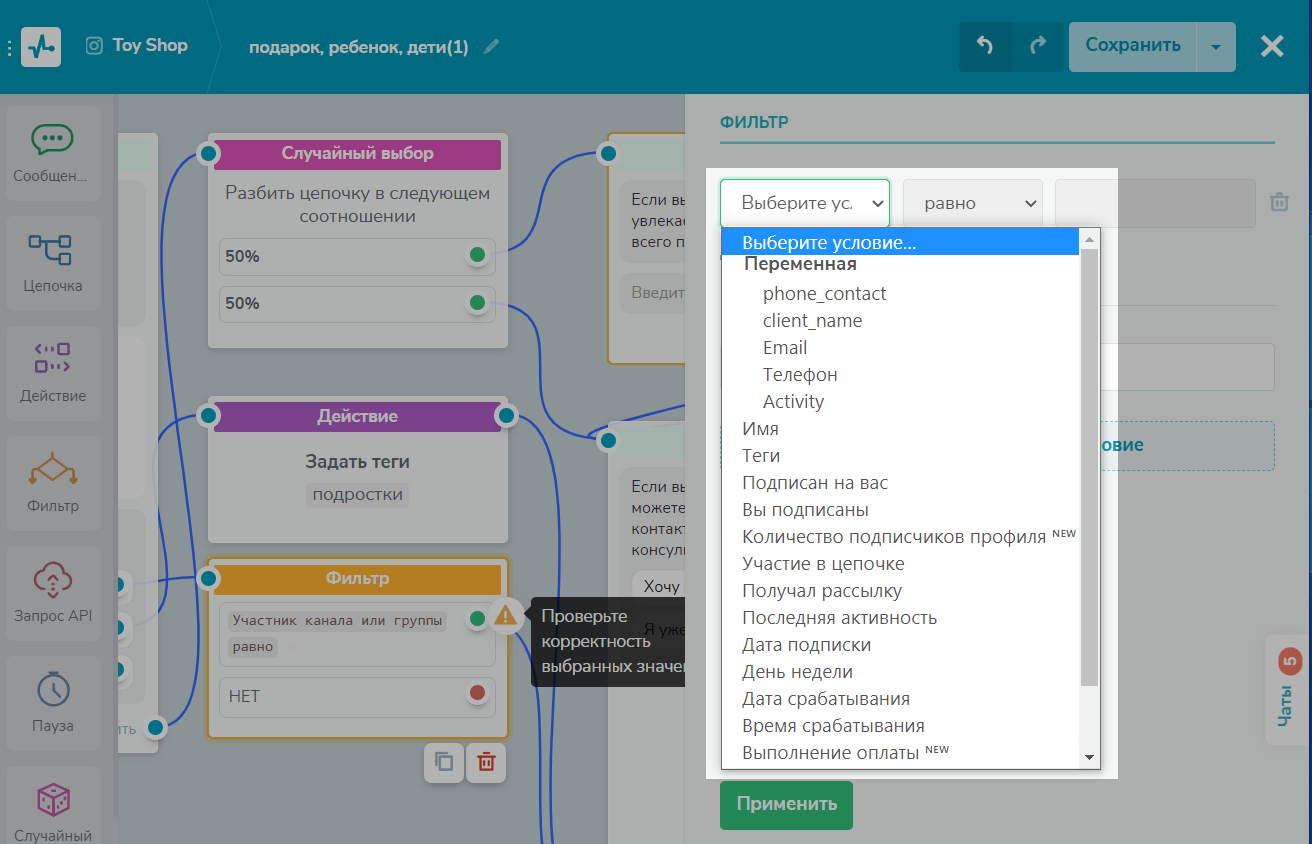
Task: Expand the arrow next to Сохранить
Action: [1215, 47]
